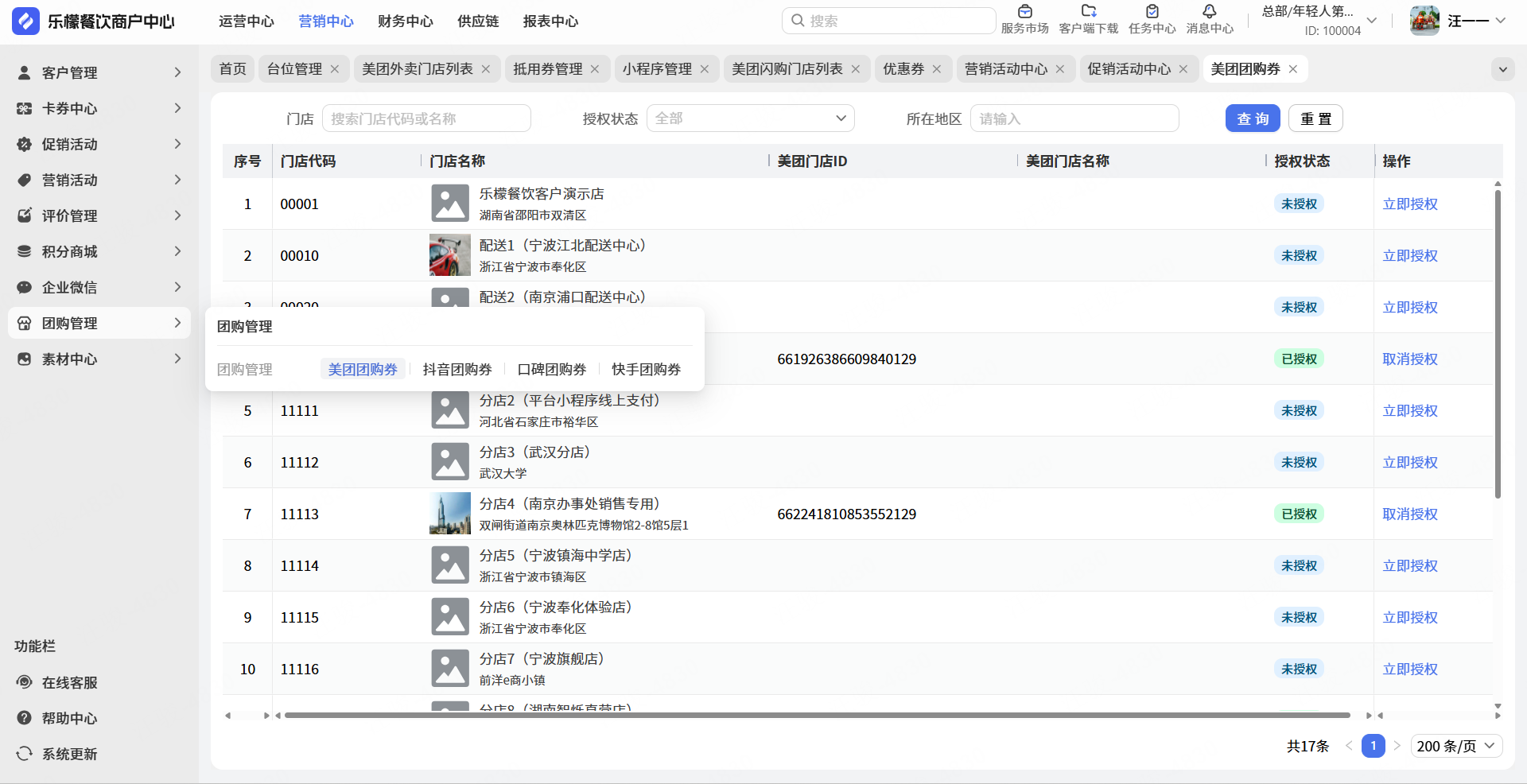Click the 乐檬餐饮商户中心 logo icon
The image size is (1527, 784).
(25, 21)
